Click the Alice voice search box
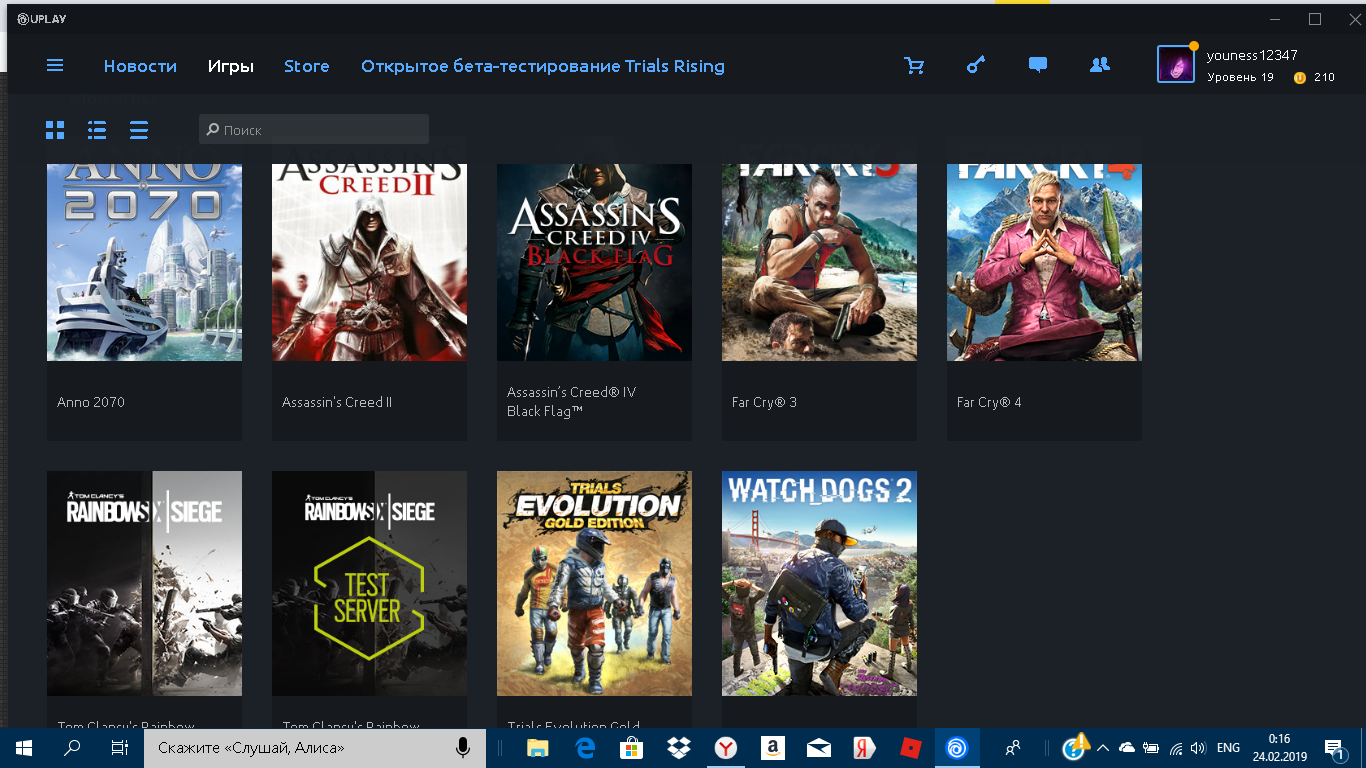1366x768 pixels. coord(315,748)
